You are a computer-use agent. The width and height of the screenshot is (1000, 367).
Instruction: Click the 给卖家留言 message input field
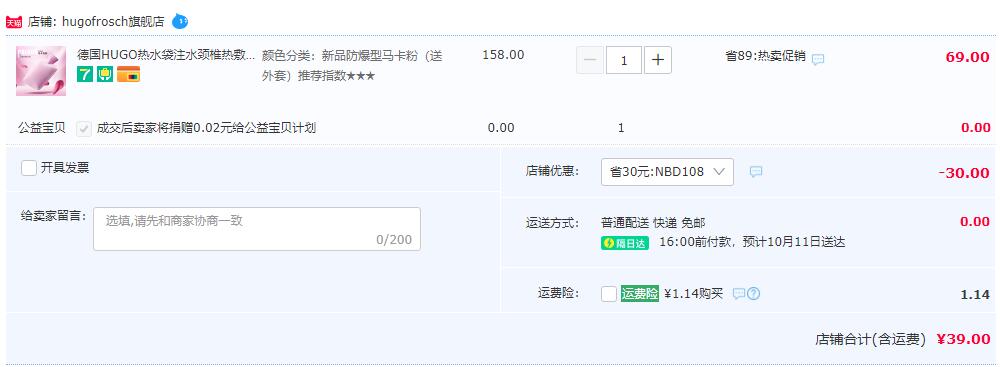pyautogui.click(x=257, y=228)
